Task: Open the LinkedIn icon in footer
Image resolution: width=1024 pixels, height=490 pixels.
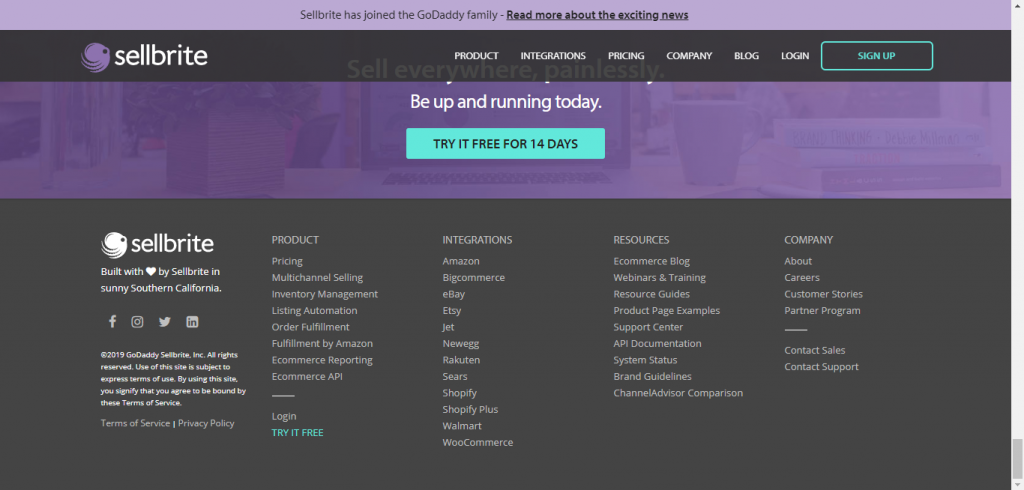Action: pyautogui.click(x=192, y=322)
